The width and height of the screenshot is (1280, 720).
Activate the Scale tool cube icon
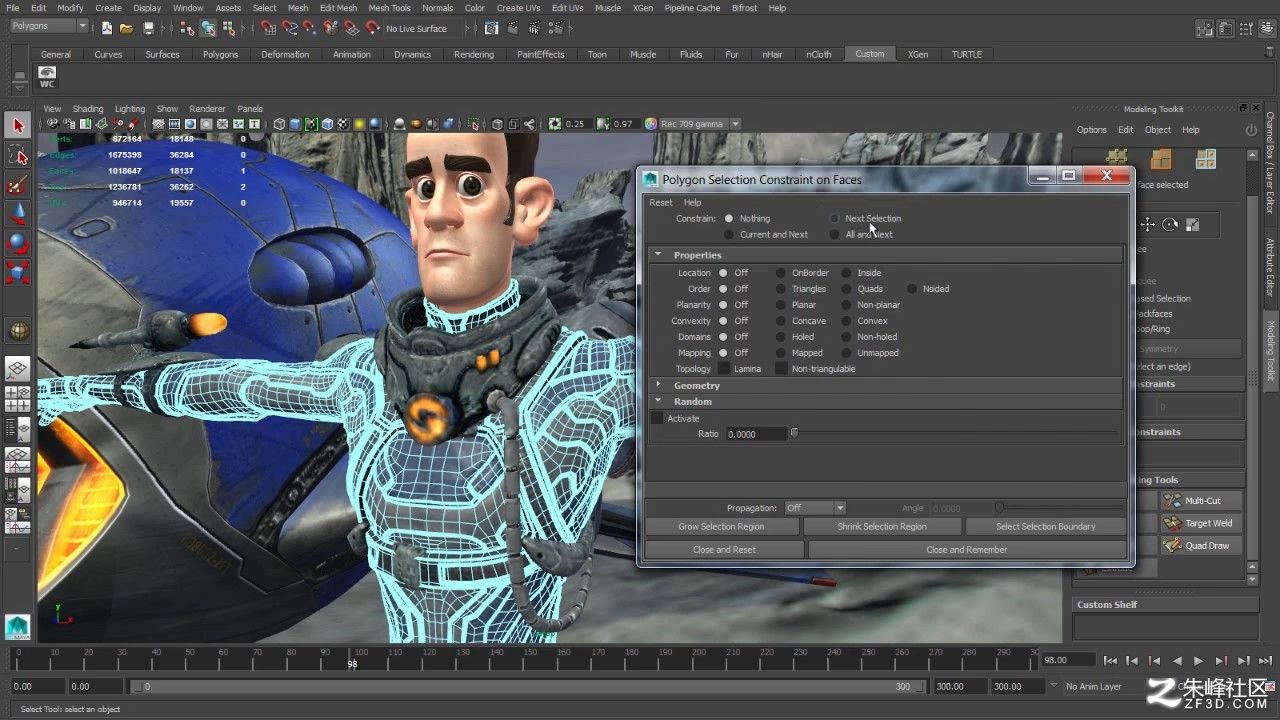[x=17, y=272]
